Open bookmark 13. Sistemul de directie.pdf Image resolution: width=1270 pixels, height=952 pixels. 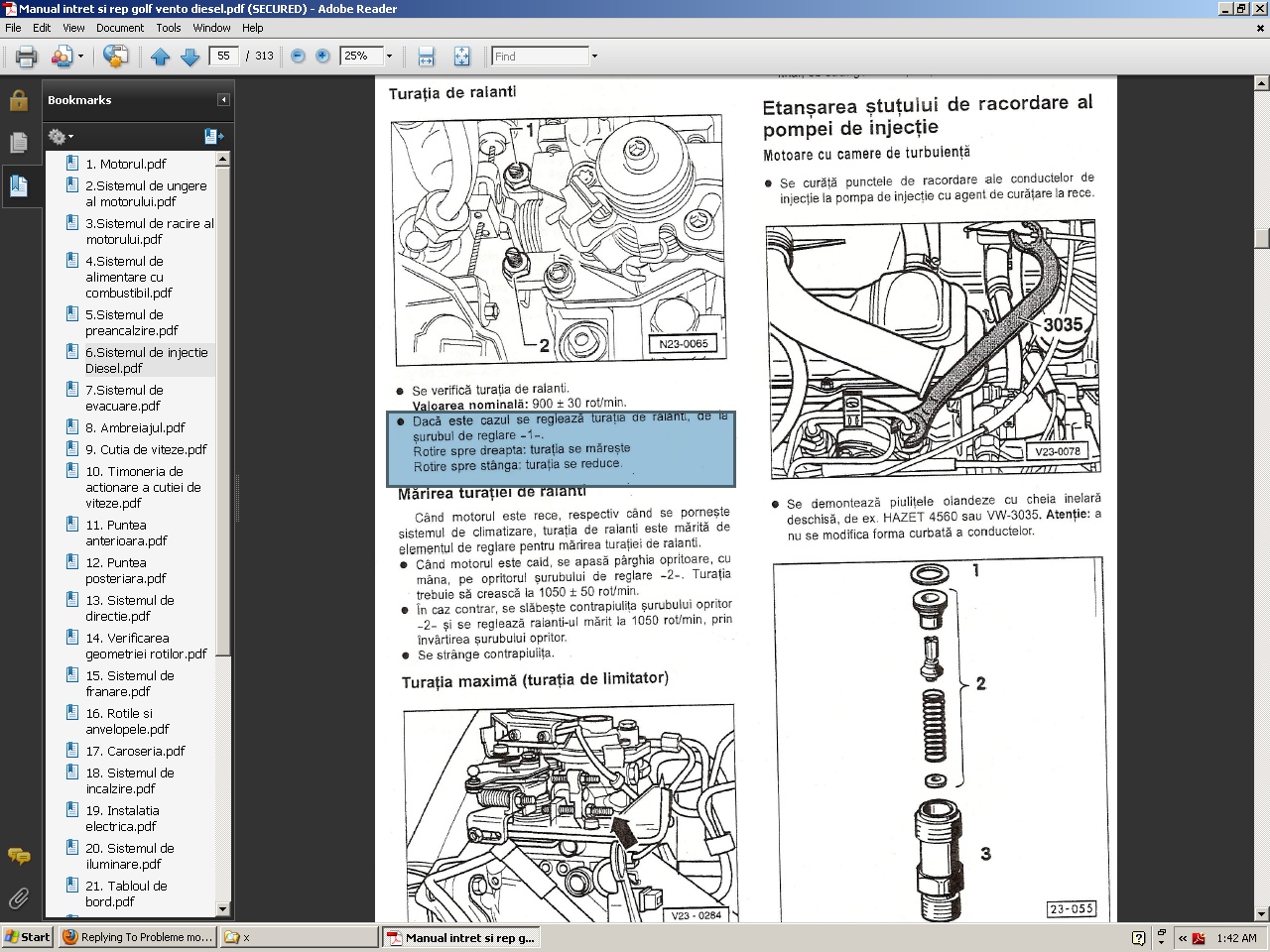tap(130, 608)
